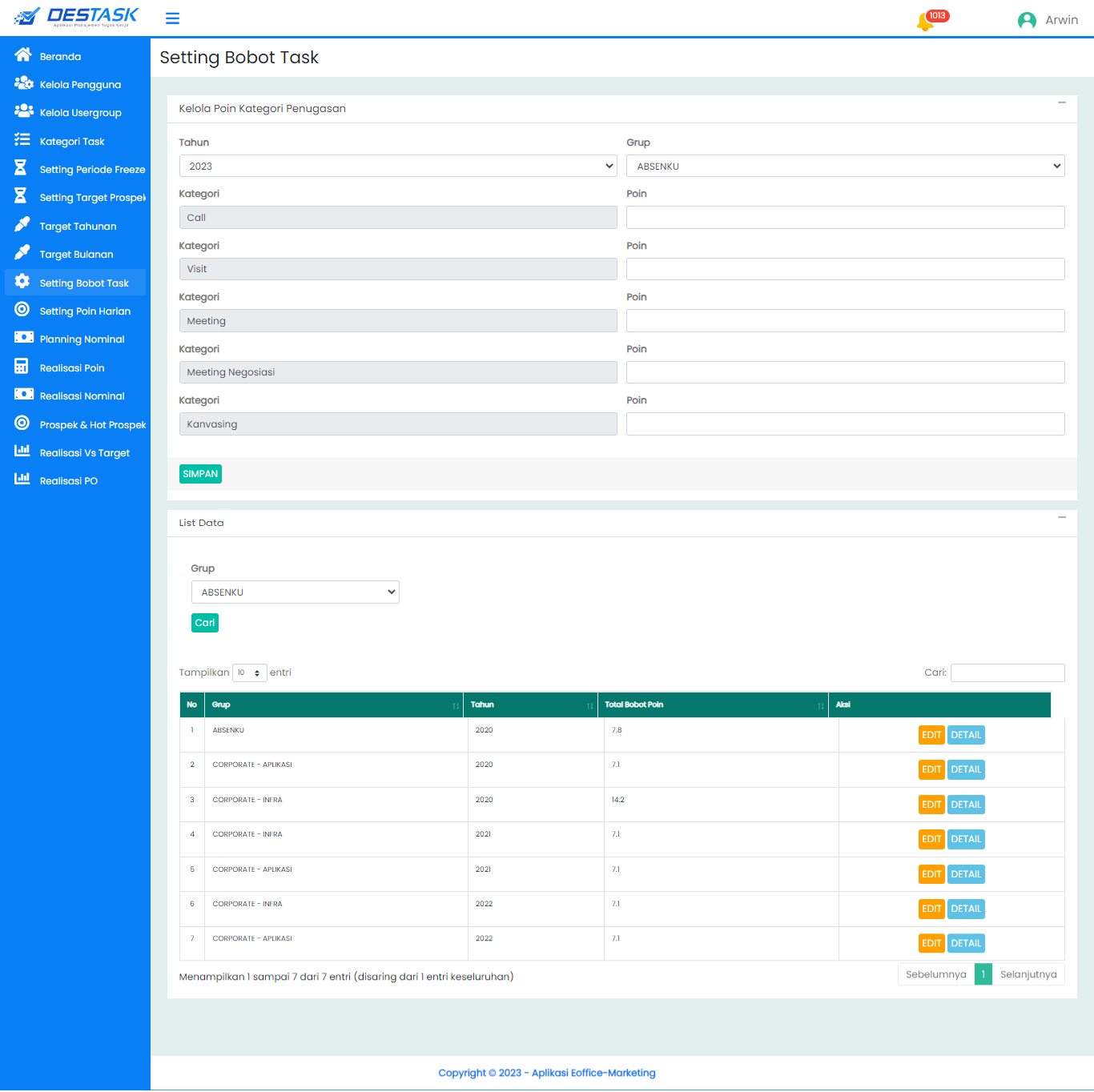Open Realisasi Vs Target menu item
Viewport: 1094px width, 1092px height.
pos(84,453)
